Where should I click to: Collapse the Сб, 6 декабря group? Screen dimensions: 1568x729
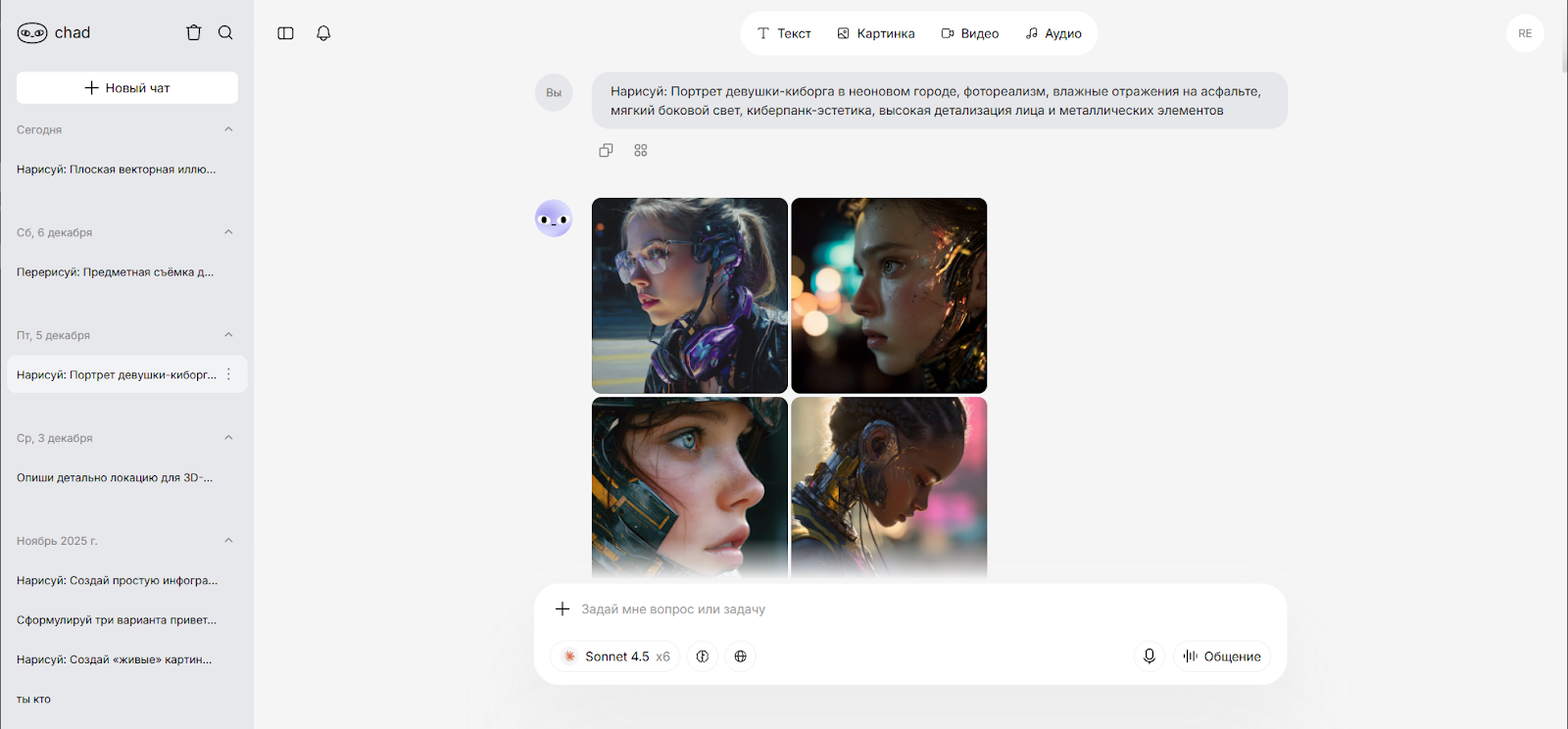click(228, 232)
